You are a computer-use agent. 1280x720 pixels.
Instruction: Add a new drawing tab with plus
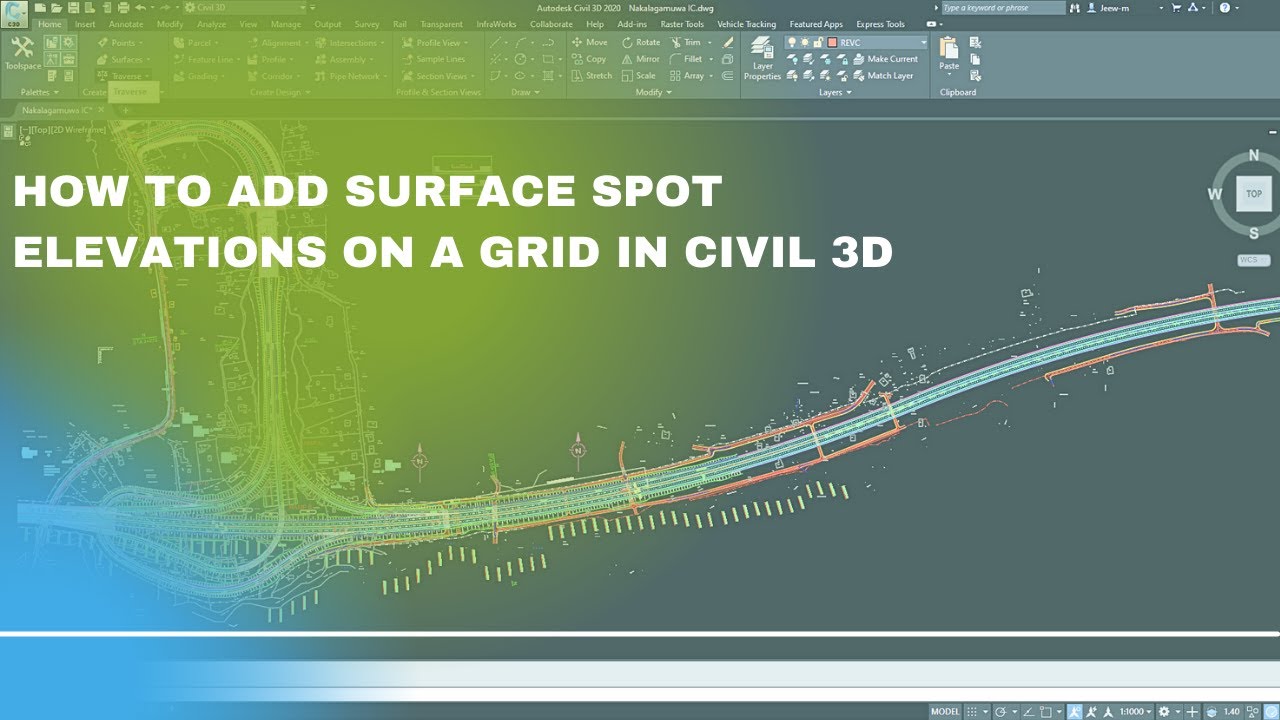click(x=125, y=109)
